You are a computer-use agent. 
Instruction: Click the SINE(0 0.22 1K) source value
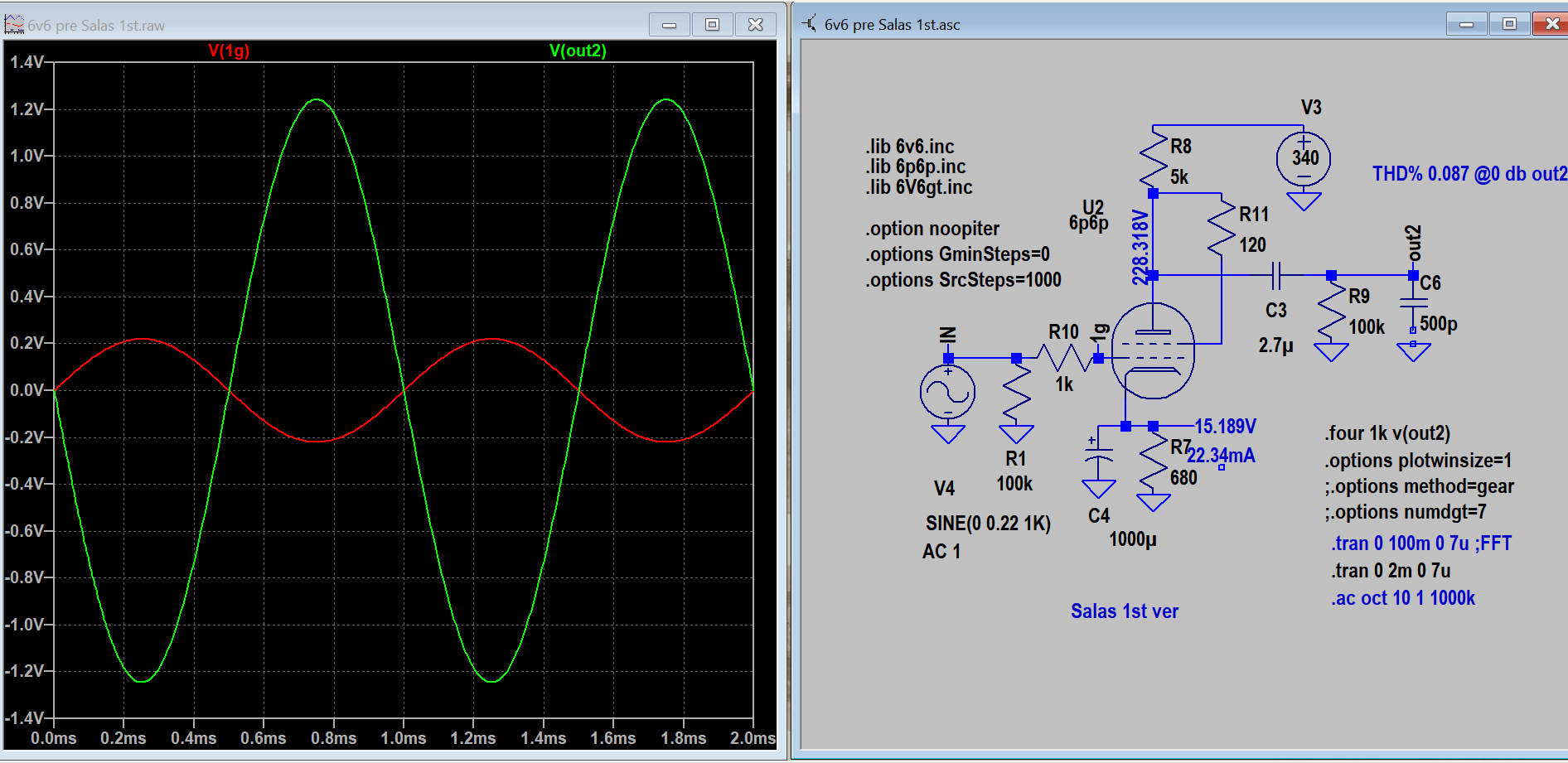988,524
